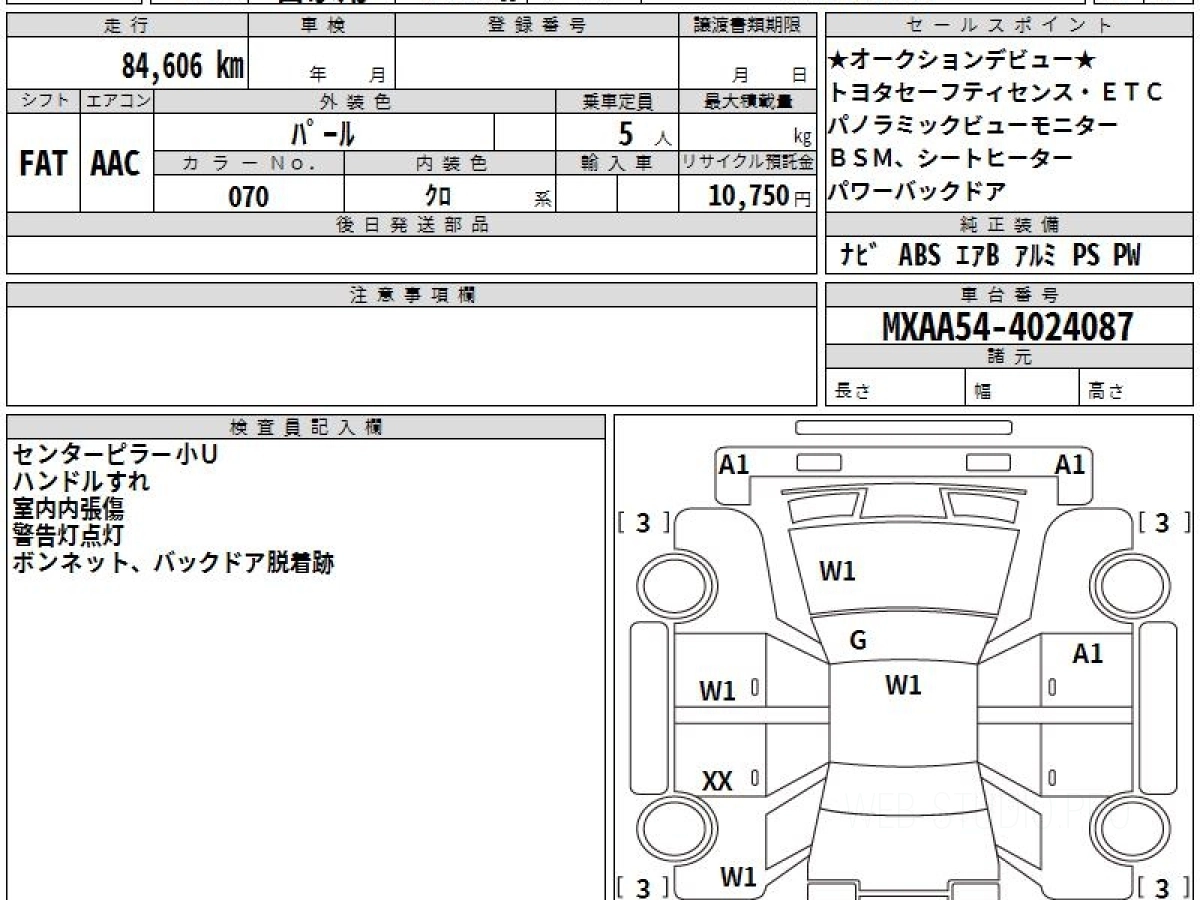Select the ナビ equipment label
This screenshot has height=900, width=1200.
tap(859, 256)
